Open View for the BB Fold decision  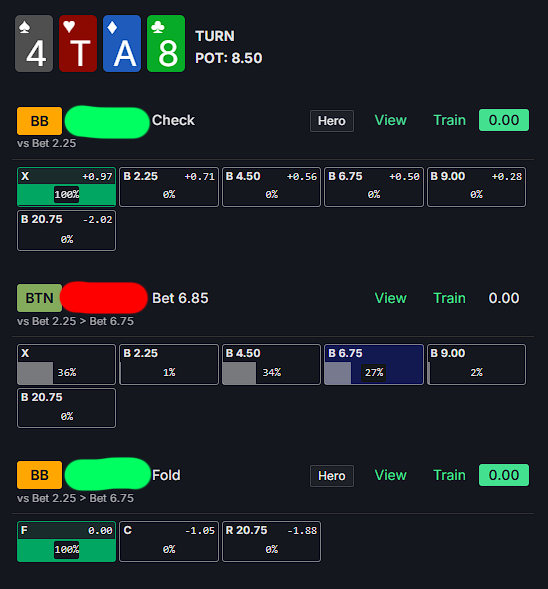391,475
